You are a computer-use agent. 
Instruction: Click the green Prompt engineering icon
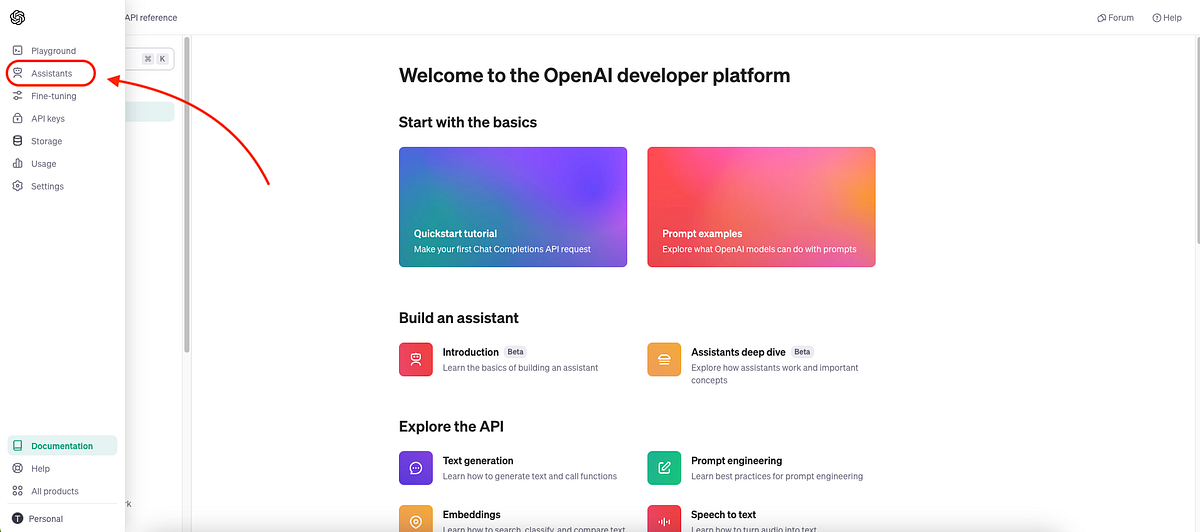click(x=664, y=468)
